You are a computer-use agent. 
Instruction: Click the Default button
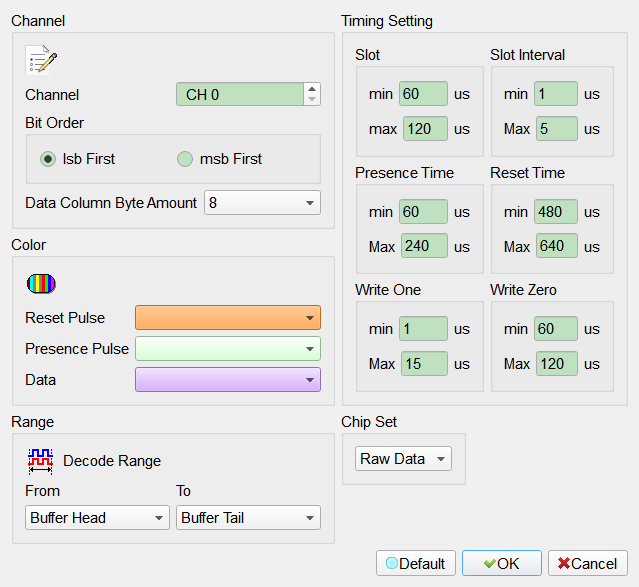(x=416, y=563)
